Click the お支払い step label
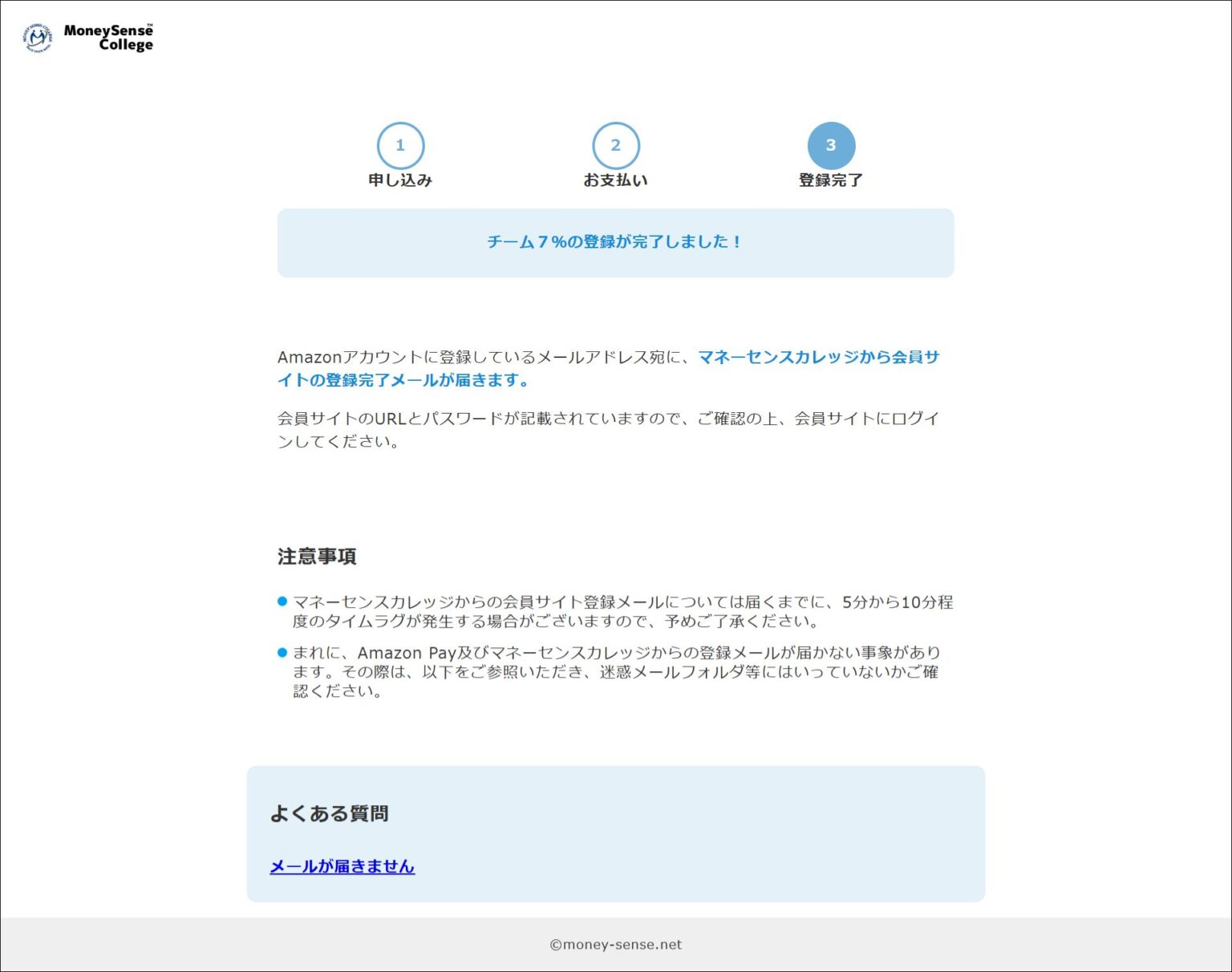The image size is (1232, 972). click(615, 180)
